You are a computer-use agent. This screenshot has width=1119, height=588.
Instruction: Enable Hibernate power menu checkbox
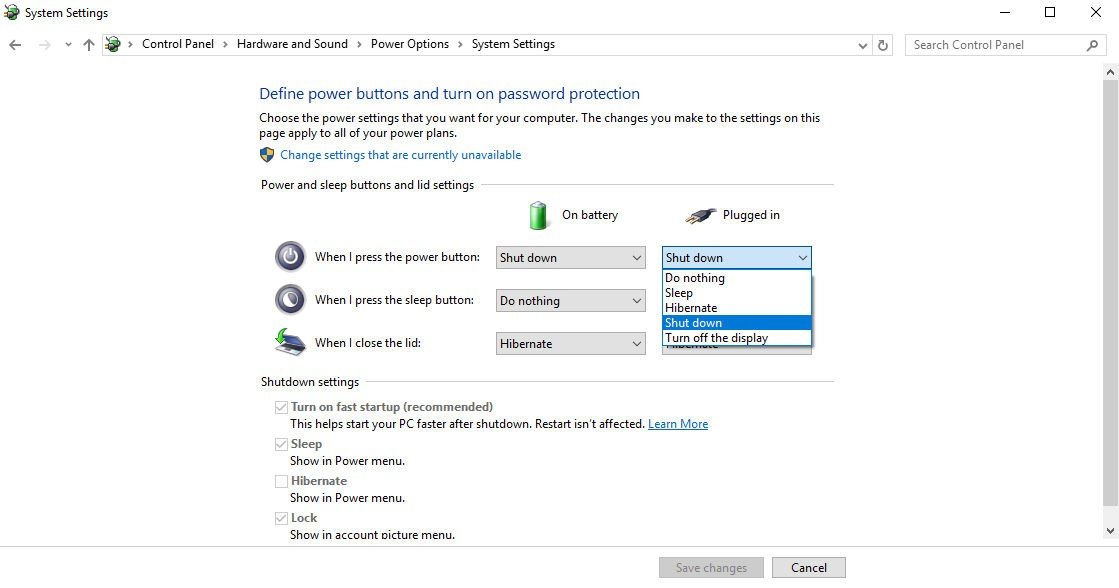(x=281, y=482)
